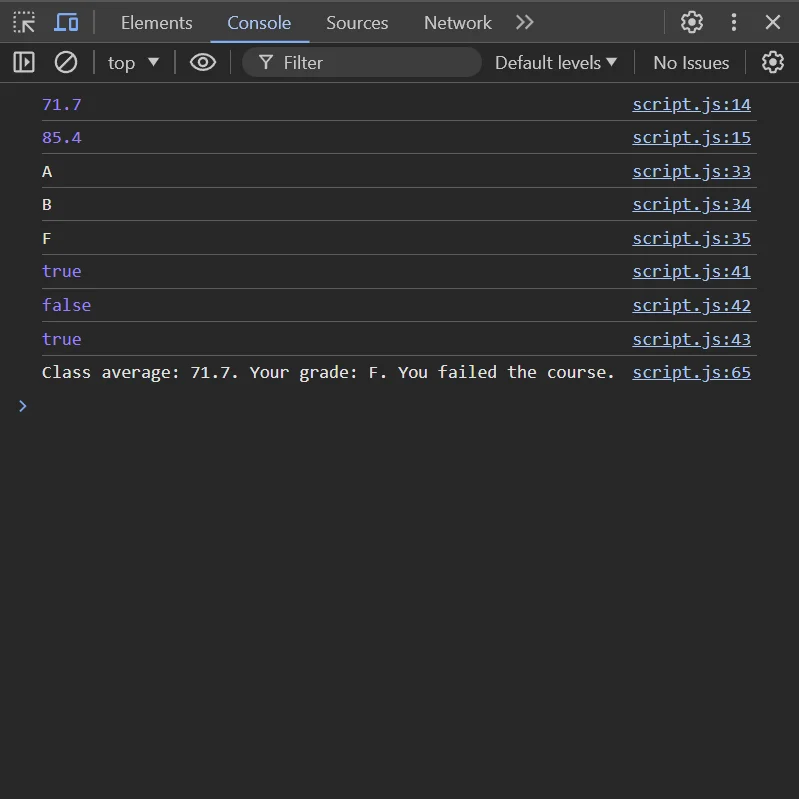Focus the Filter input field

[362, 63]
